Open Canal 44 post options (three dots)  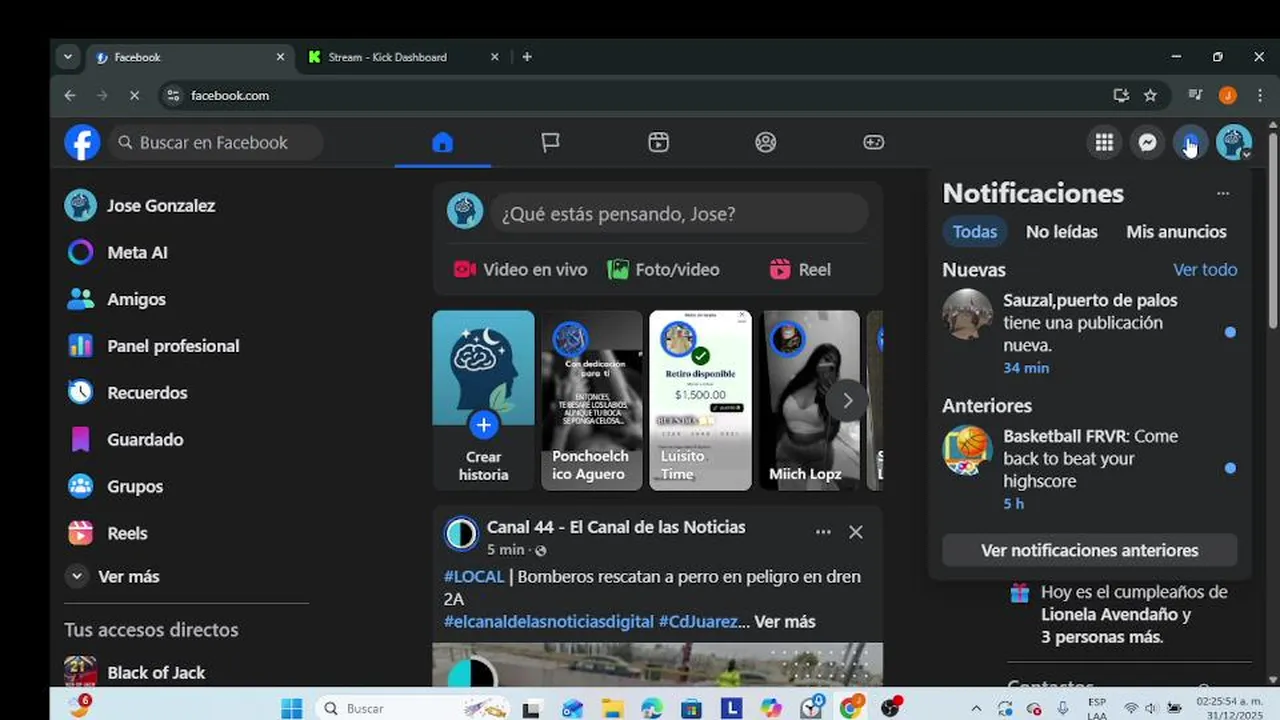pos(823,532)
